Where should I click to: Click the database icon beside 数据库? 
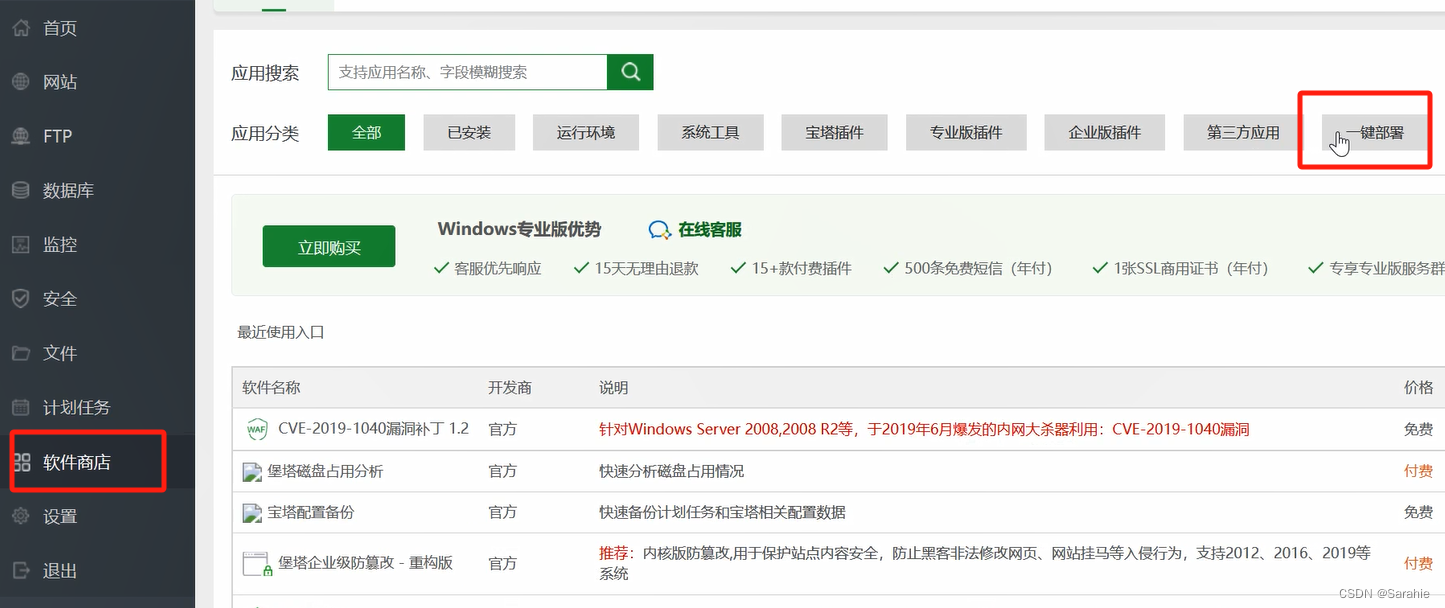[x=21, y=190]
